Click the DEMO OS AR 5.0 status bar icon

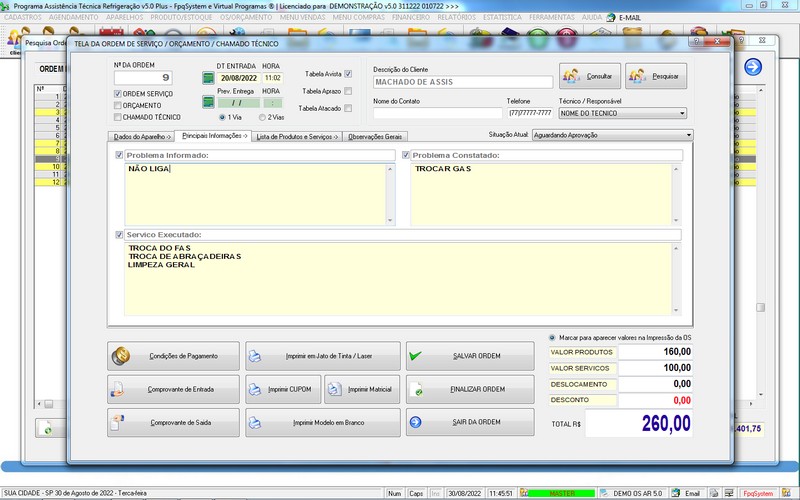pyautogui.click(x=604, y=493)
